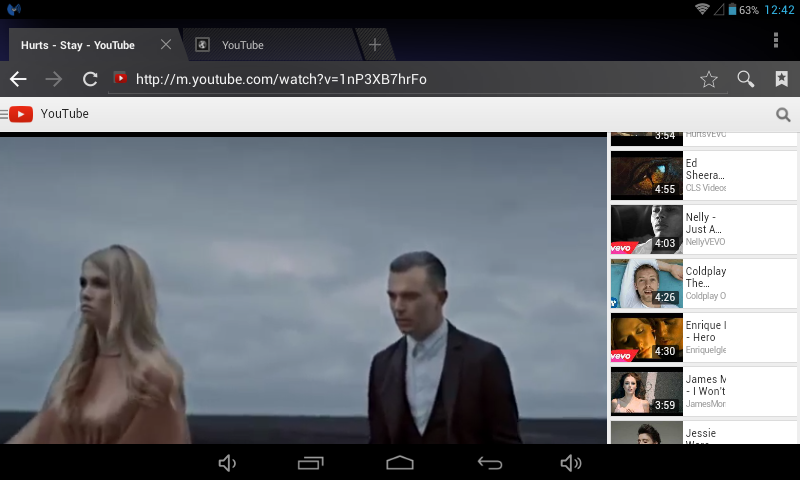The width and height of the screenshot is (800, 480).
Task: Bookmark this page with the star icon
Action: pyautogui.click(x=709, y=79)
